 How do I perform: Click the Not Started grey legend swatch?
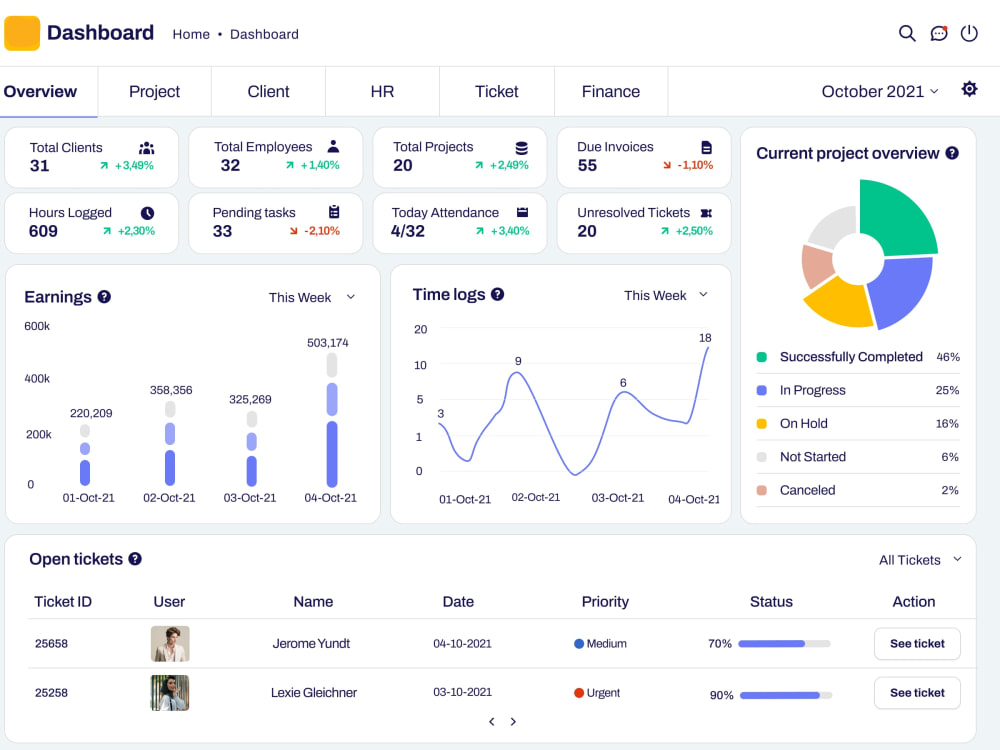761,457
